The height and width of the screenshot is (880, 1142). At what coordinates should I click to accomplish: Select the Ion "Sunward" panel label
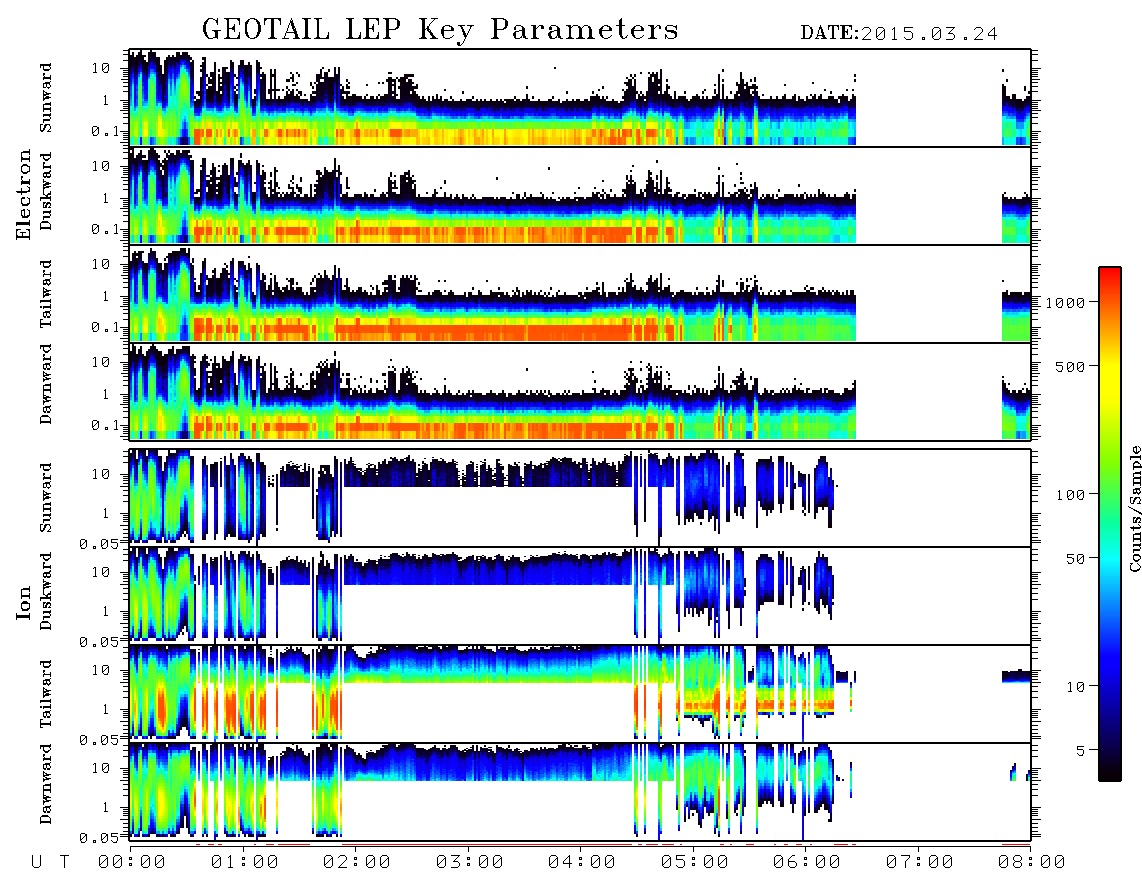(45, 498)
